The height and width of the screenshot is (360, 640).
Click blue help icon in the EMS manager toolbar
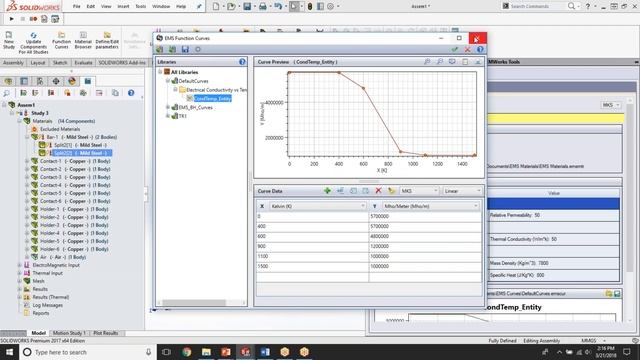(x=131, y=93)
